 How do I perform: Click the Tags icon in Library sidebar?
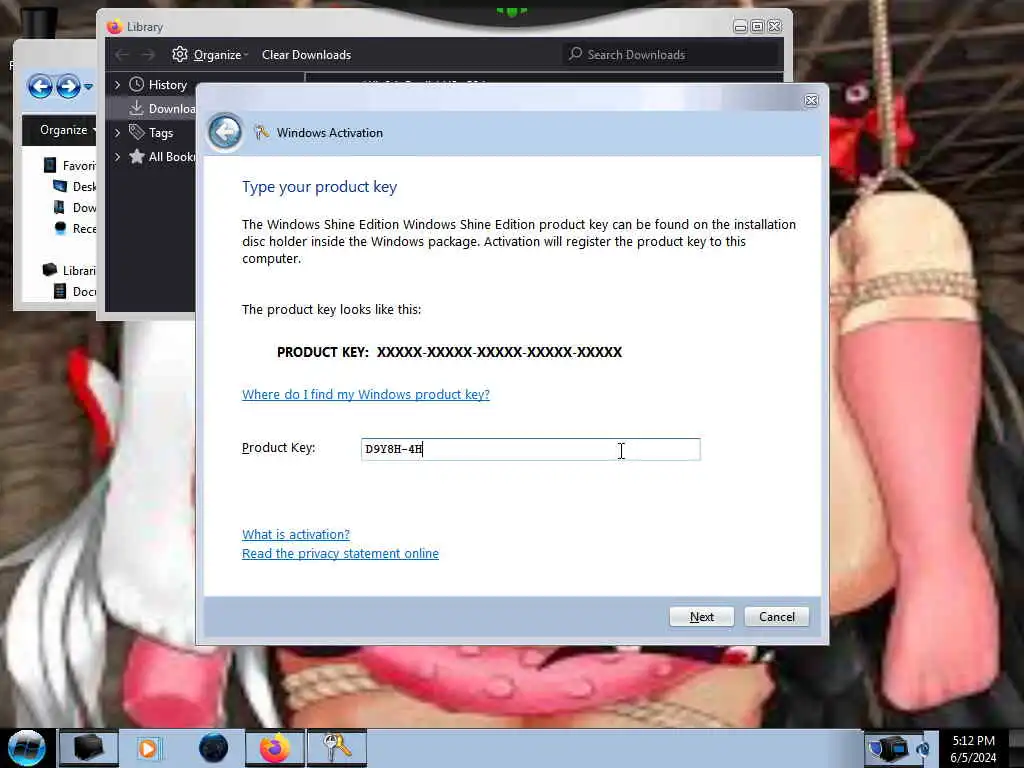136,132
